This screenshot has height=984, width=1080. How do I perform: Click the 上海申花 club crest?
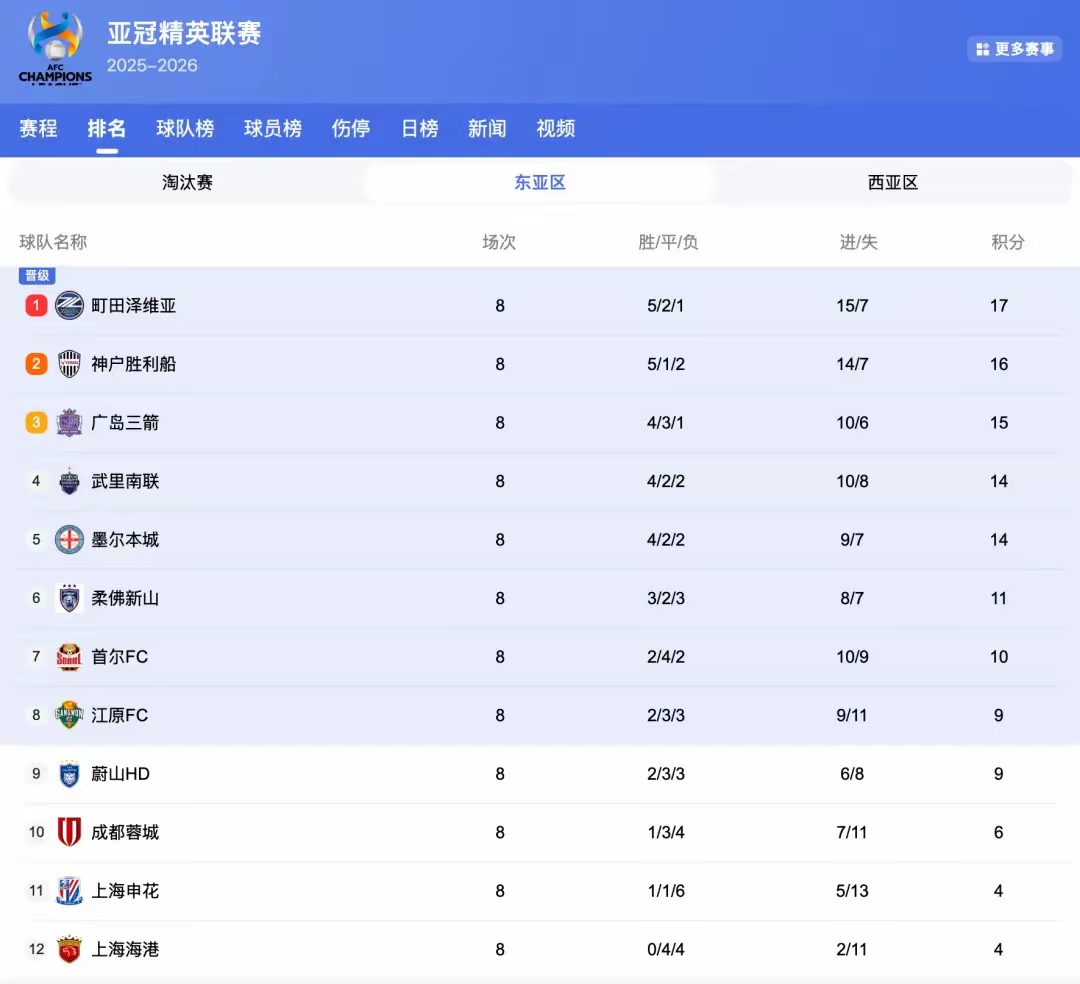[x=68, y=890]
